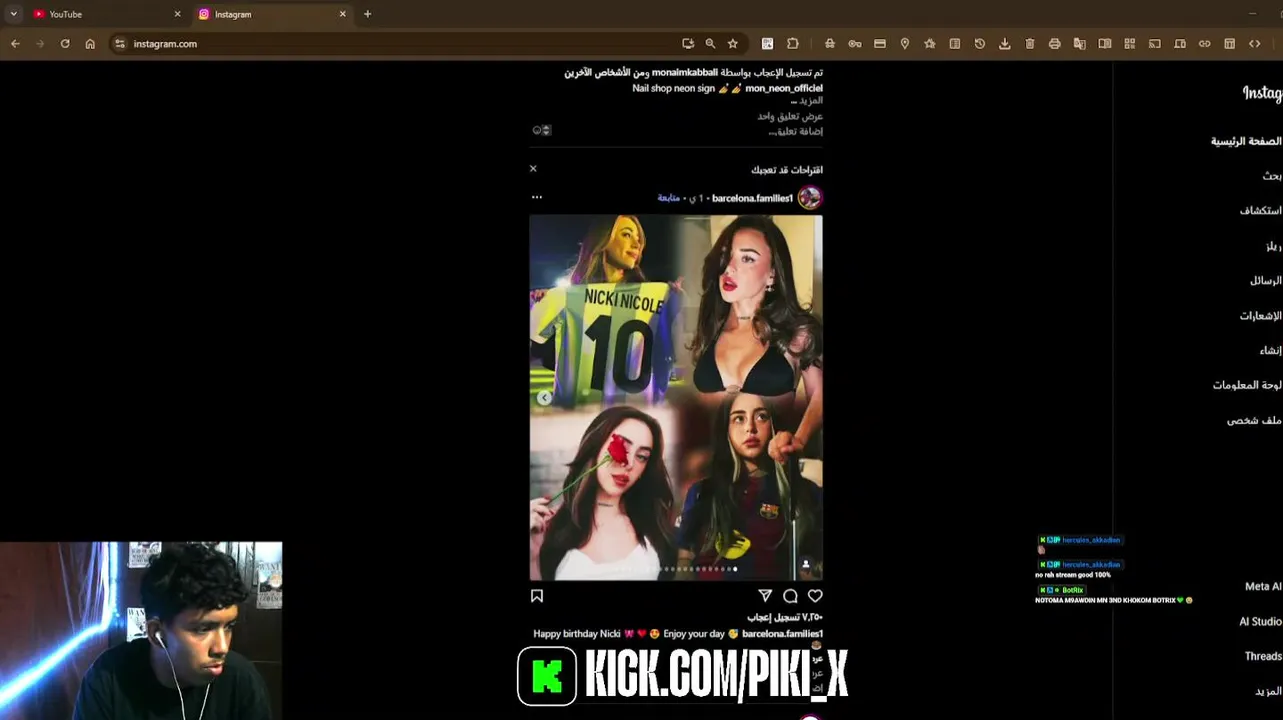Open cast toolbar icon
The height and width of the screenshot is (720, 1283).
tap(1155, 44)
